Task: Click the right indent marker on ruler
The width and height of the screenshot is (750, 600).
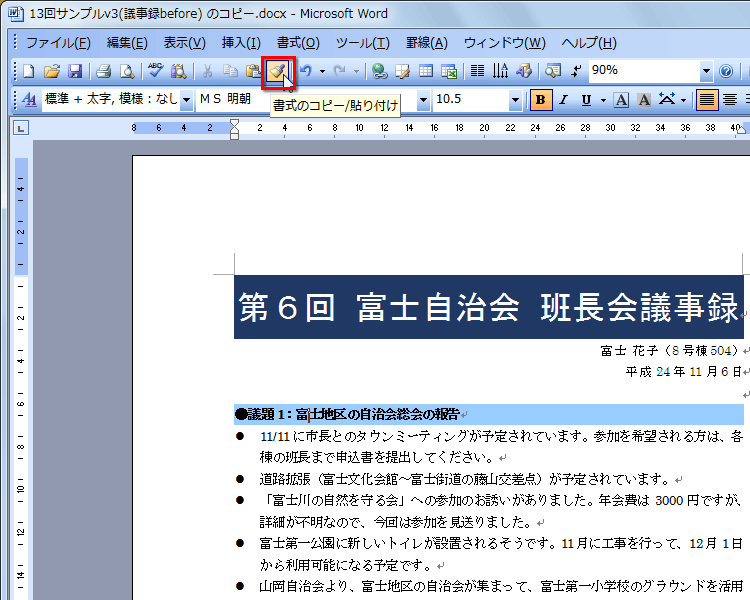Action: 740,130
